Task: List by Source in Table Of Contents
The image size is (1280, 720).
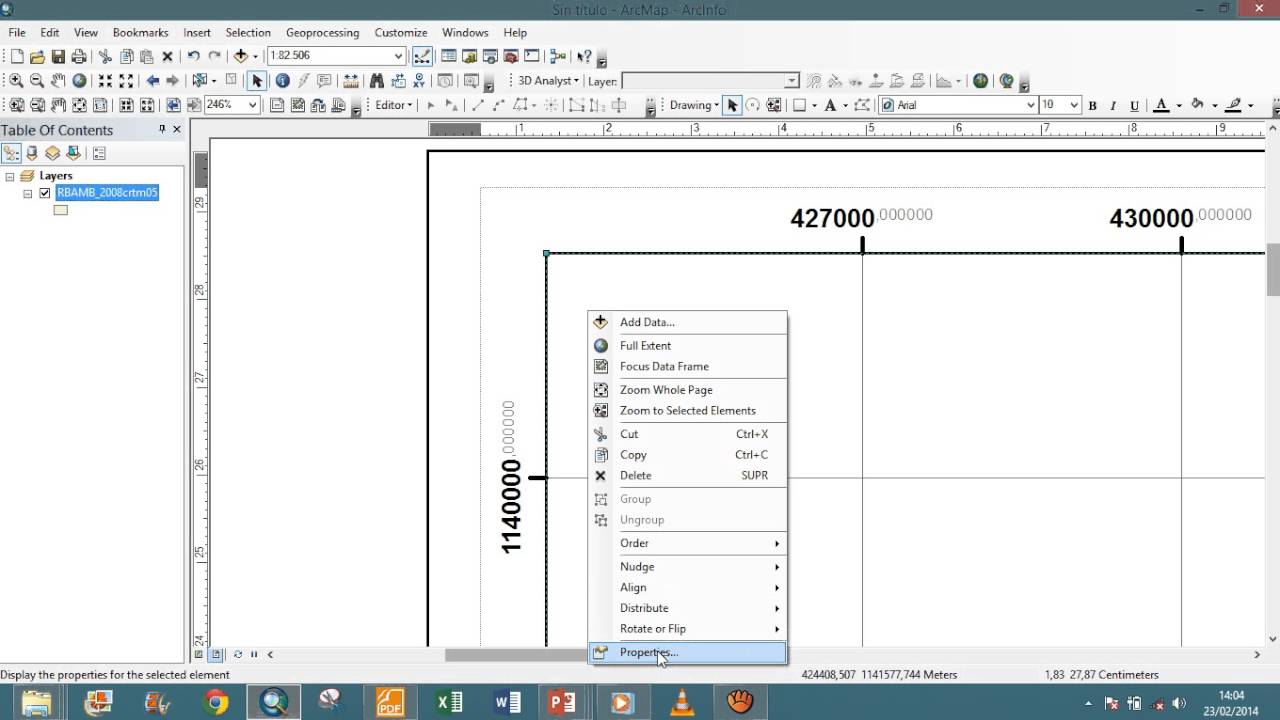Action: [32, 153]
